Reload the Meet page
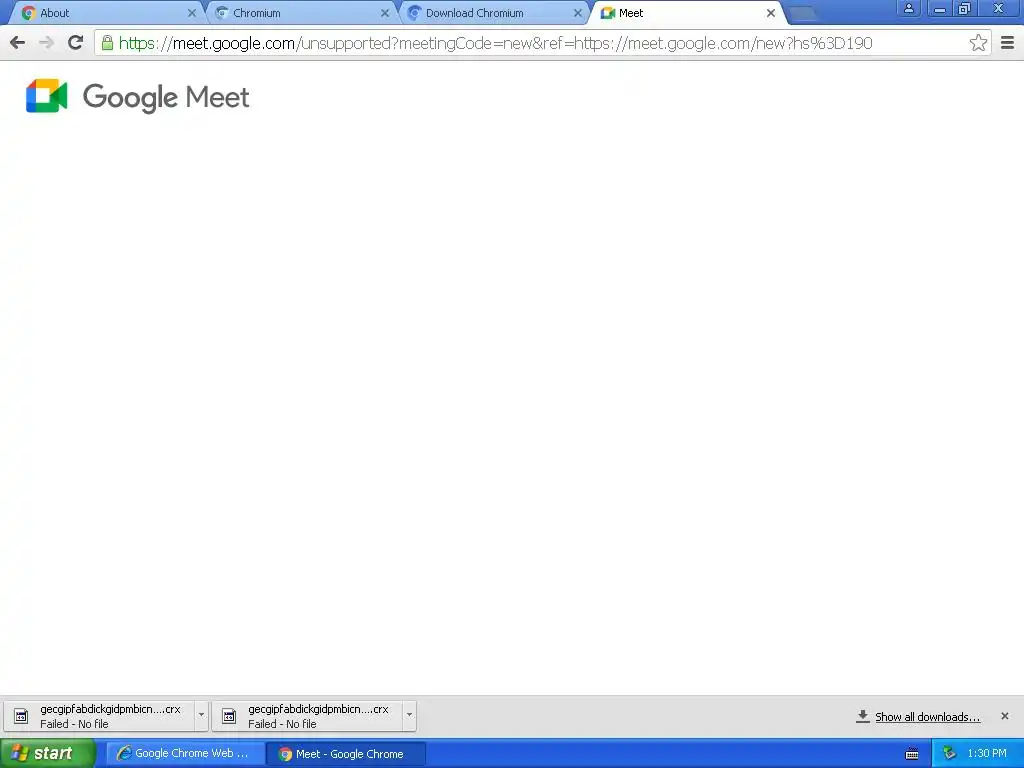Image resolution: width=1024 pixels, height=768 pixels. [x=76, y=42]
